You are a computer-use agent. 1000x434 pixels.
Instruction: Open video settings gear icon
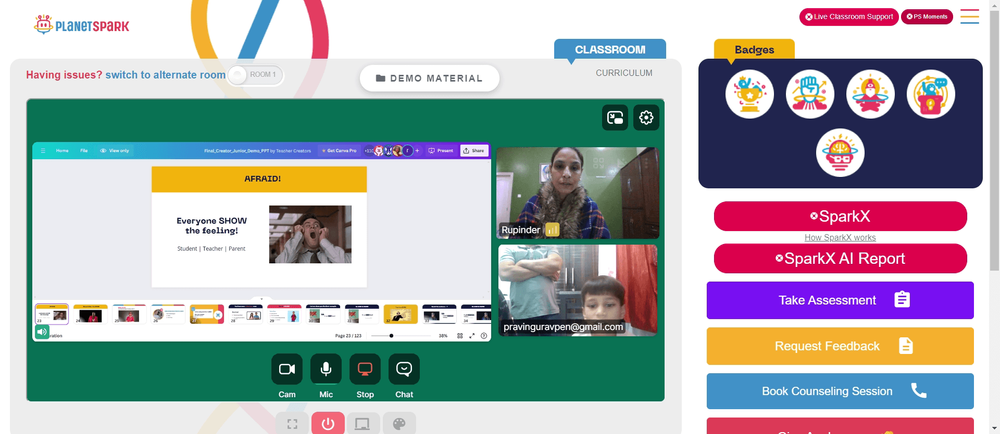tap(646, 118)
